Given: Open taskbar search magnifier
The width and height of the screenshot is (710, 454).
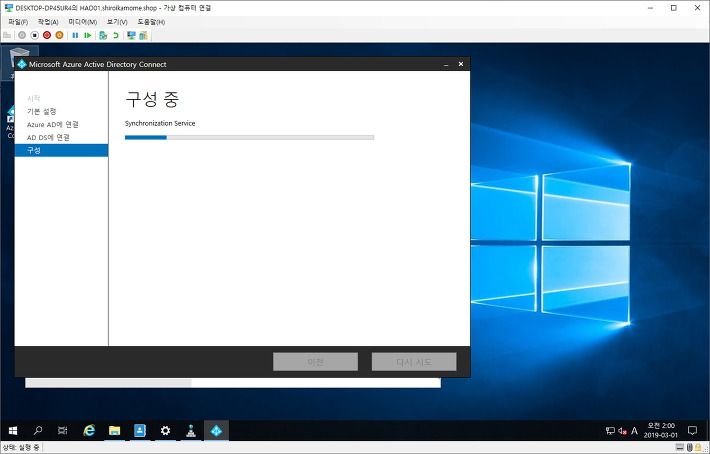Looking at the screenshot, I should (38, 430).
